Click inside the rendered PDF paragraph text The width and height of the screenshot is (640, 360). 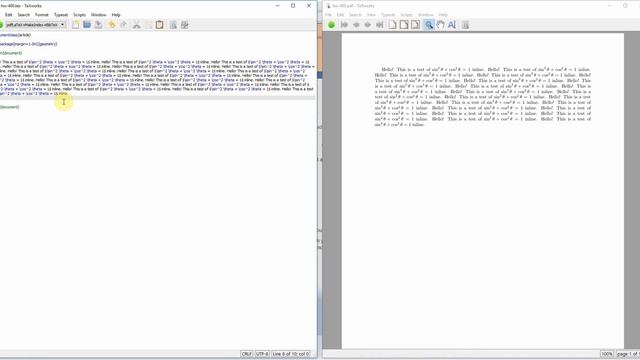click(482, 97)
